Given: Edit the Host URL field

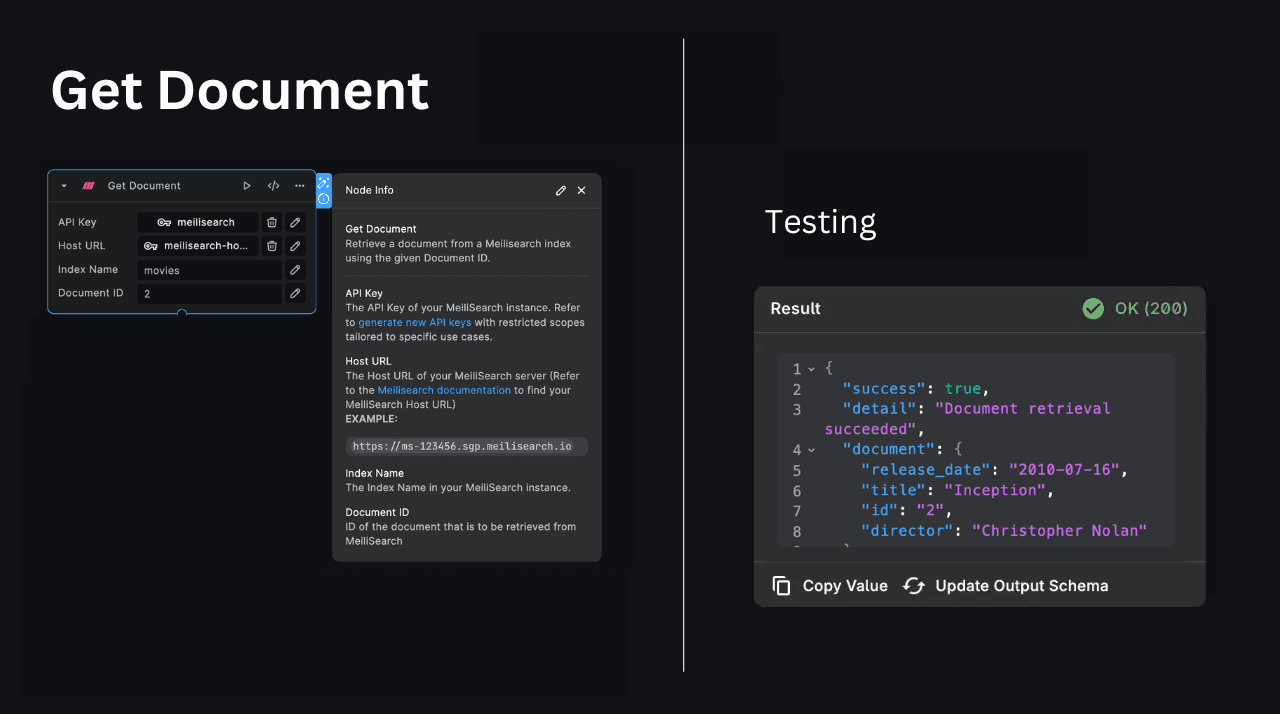Looking at the screenshot, I should (295, 246).
